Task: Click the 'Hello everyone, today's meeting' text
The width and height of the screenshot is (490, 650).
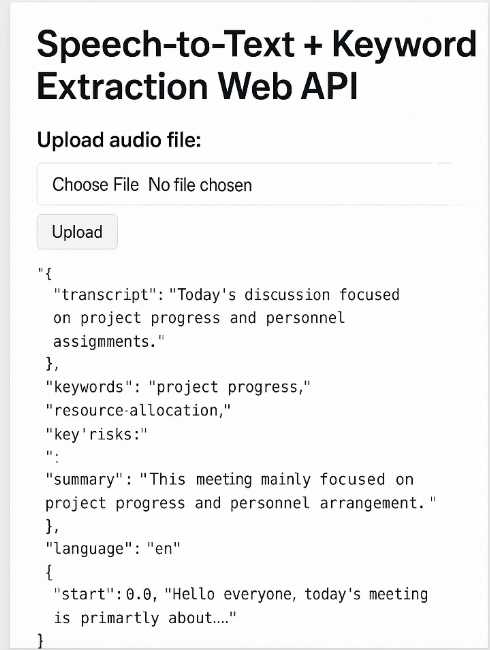Action: pos(300,594)
